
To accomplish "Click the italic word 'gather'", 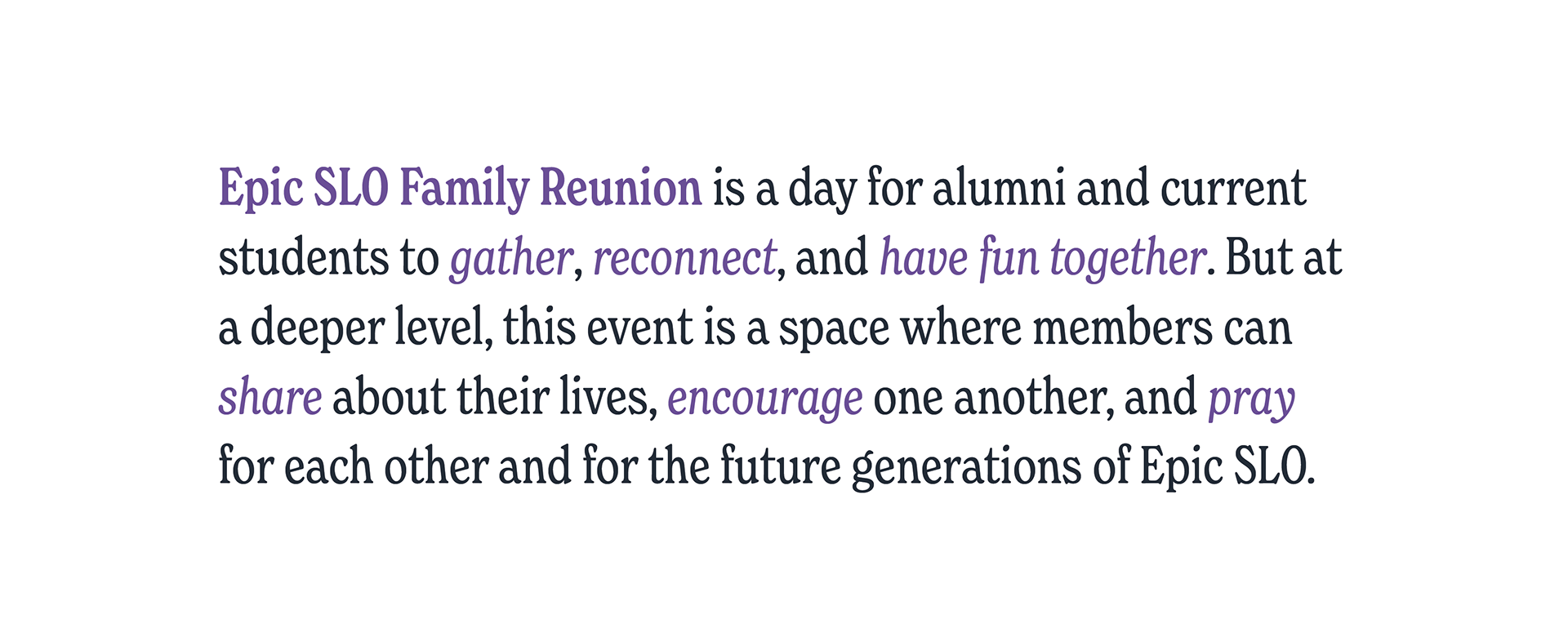I will (511, 259).
